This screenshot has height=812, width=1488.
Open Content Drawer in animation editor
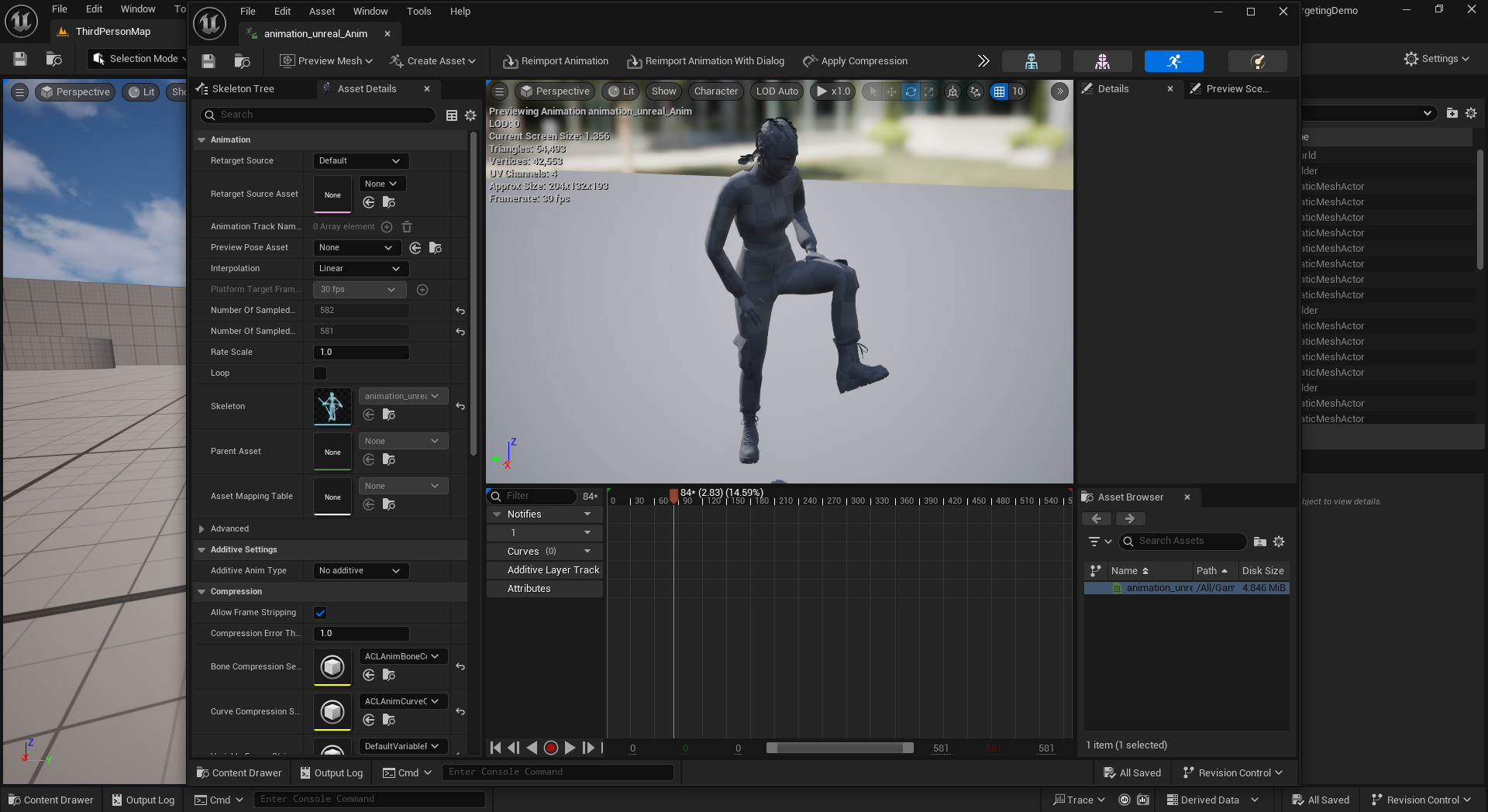coord(239,773)
